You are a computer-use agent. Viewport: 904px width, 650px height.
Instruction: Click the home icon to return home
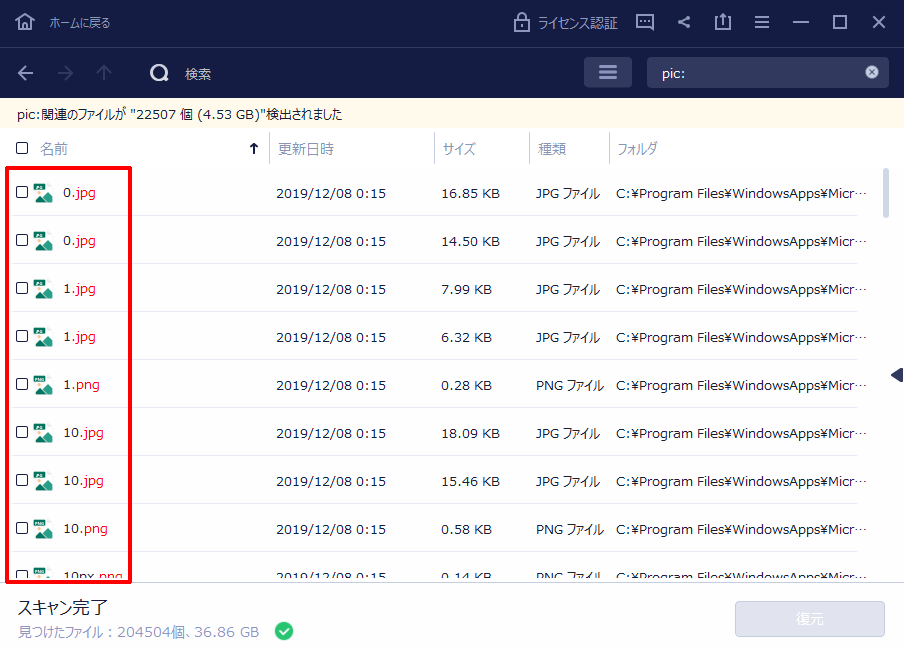click(x=25, y=22)
